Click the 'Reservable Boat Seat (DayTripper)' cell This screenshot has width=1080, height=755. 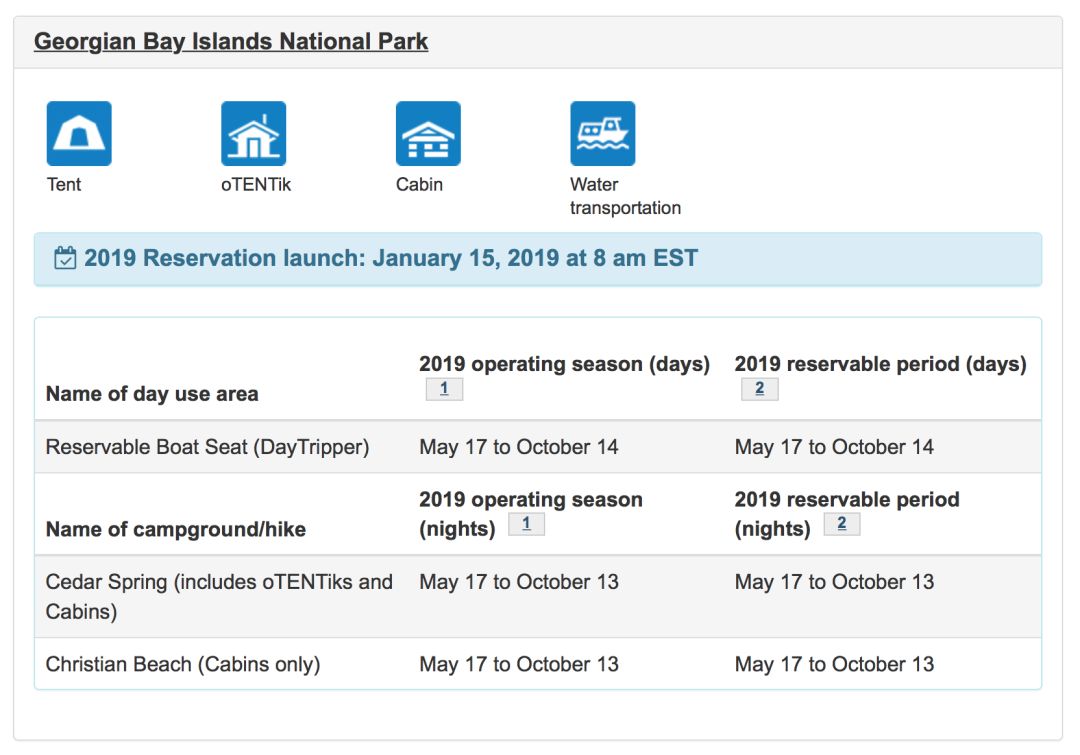207,447
